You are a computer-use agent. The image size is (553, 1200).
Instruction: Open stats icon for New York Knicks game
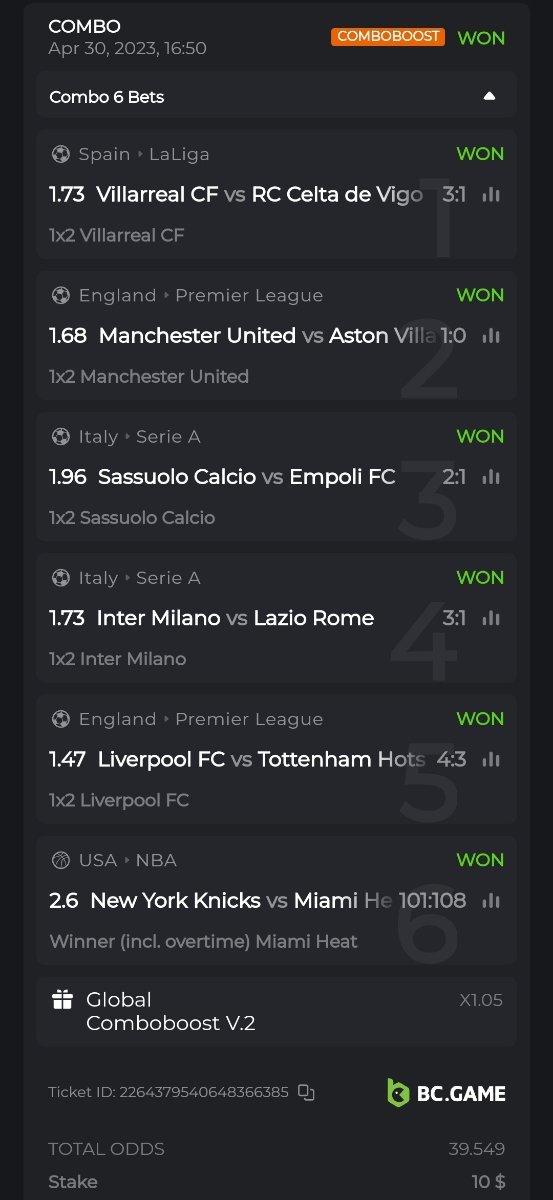pos(490,900)
